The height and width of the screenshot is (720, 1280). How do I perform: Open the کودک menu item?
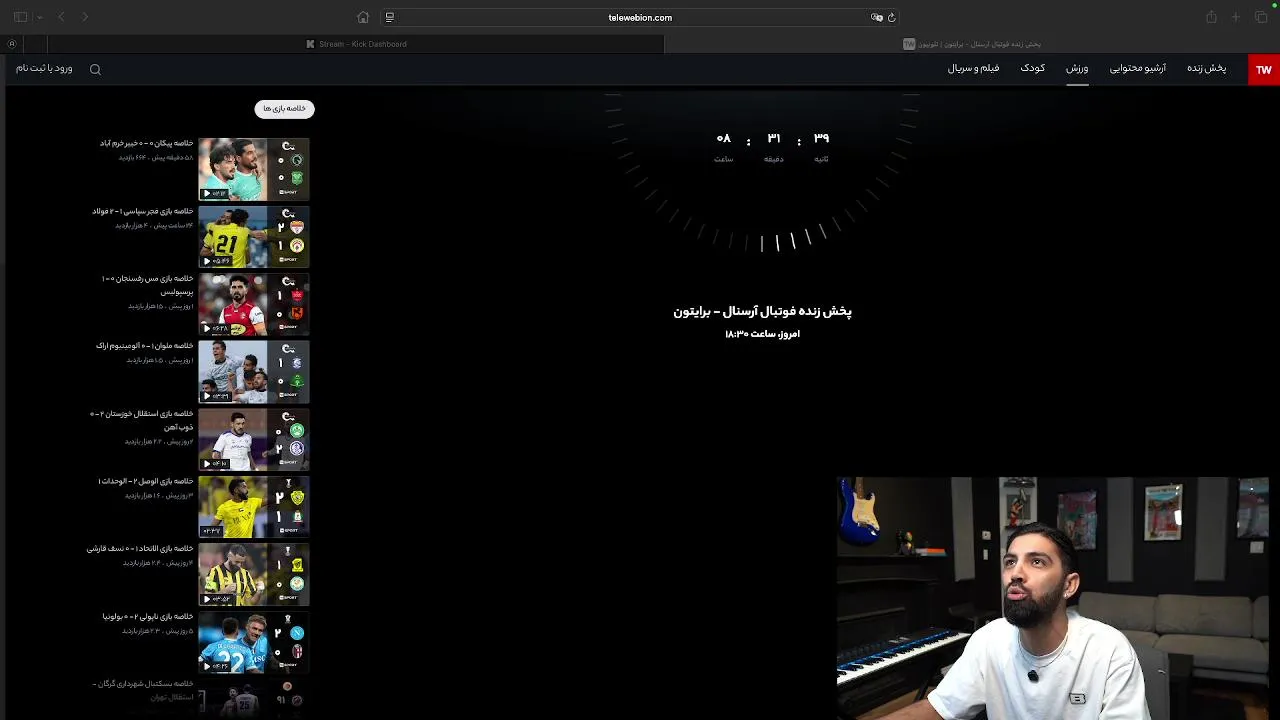coord(1033,68)
